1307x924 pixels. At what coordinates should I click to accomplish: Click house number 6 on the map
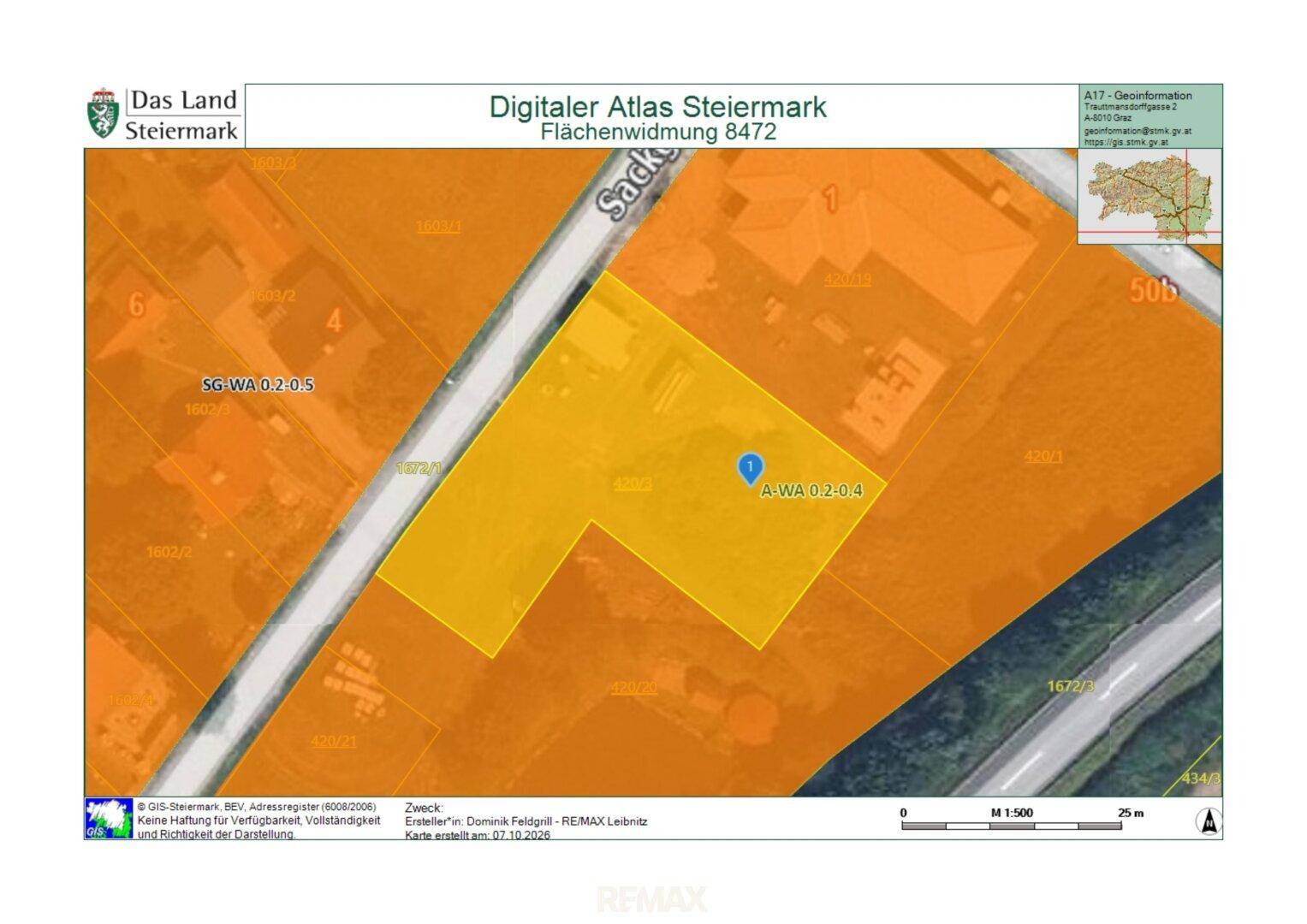(x=136, y=305)
